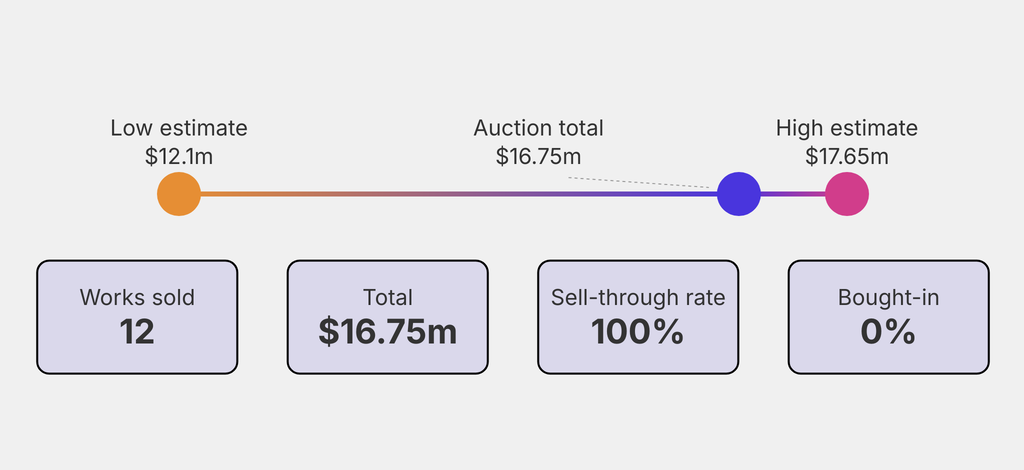
Task: Click the $16.75m value under Auction total
Action: 538,156
